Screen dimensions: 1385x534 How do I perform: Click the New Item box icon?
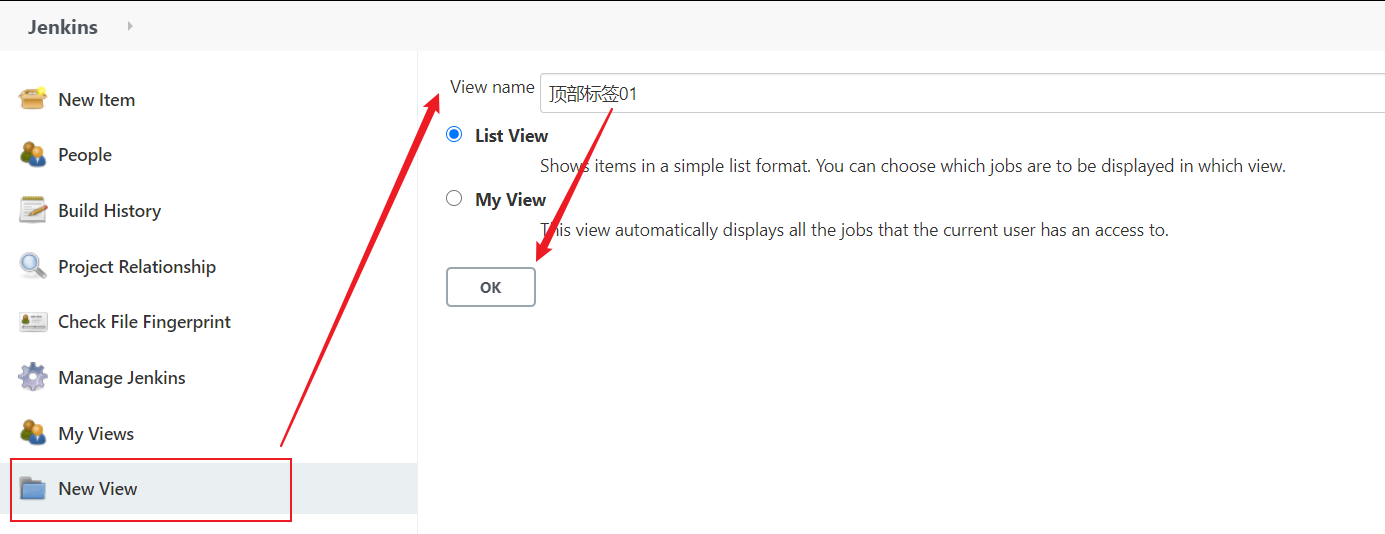tap(33, 99)
